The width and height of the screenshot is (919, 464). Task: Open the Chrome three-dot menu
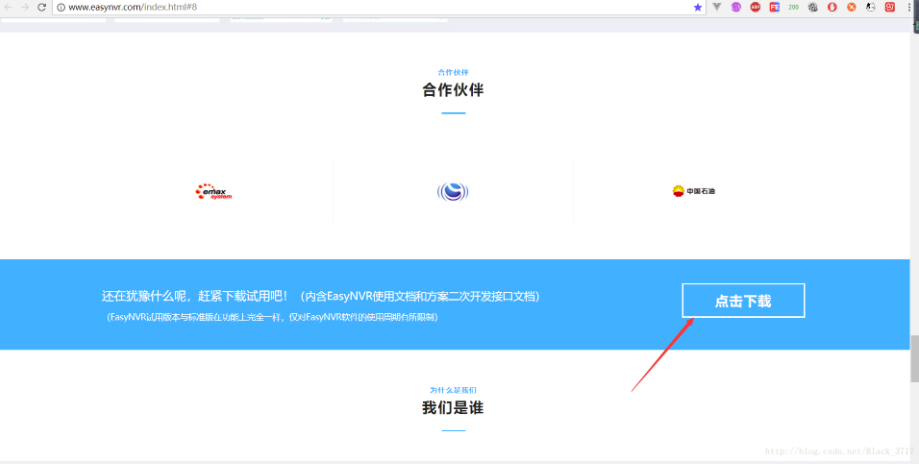(909, 7)
